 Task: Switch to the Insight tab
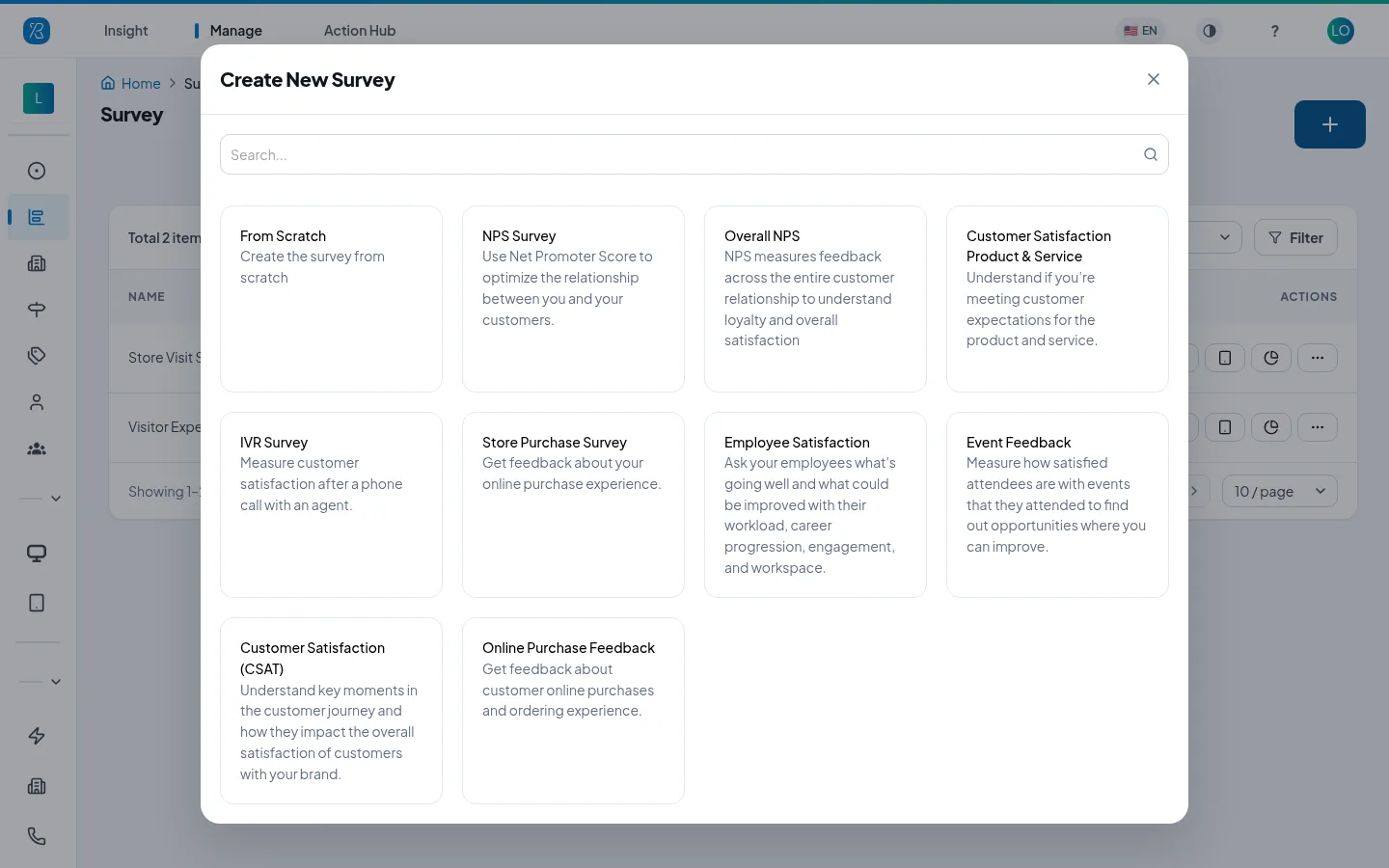(125, 31)
